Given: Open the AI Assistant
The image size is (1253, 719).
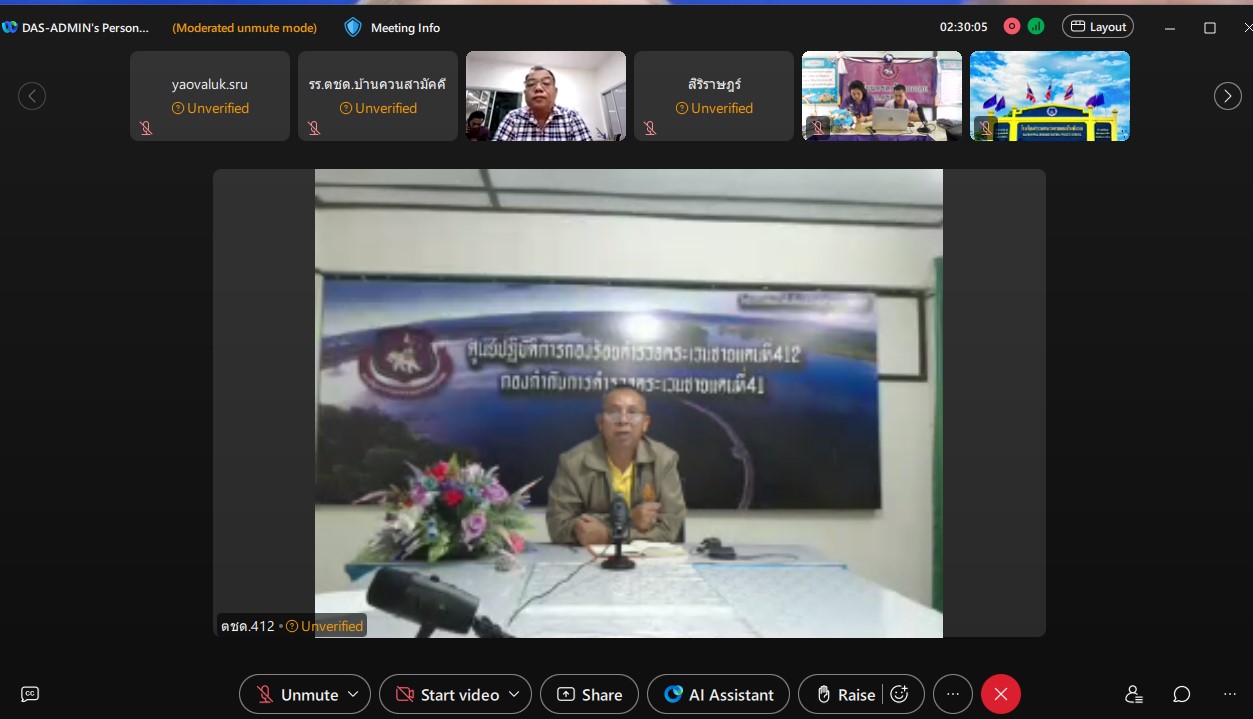Looking at the screenshot, I should tap(718, 694).
